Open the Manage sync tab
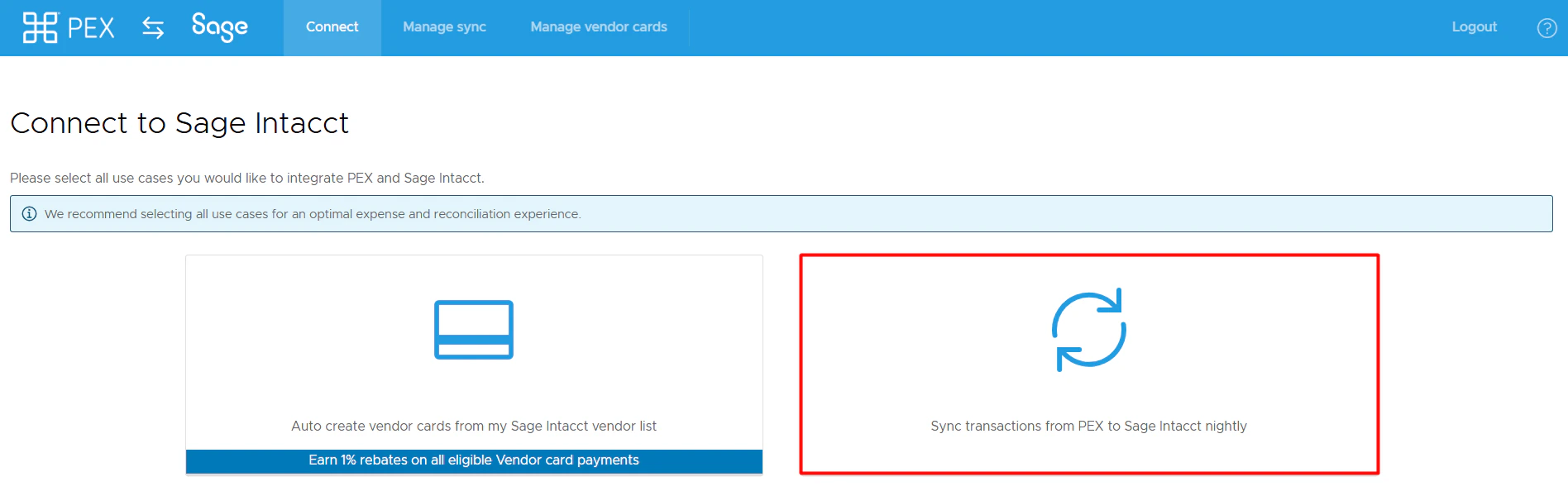The width and height of the screenshot is (1568, 491). coord(444,27)
